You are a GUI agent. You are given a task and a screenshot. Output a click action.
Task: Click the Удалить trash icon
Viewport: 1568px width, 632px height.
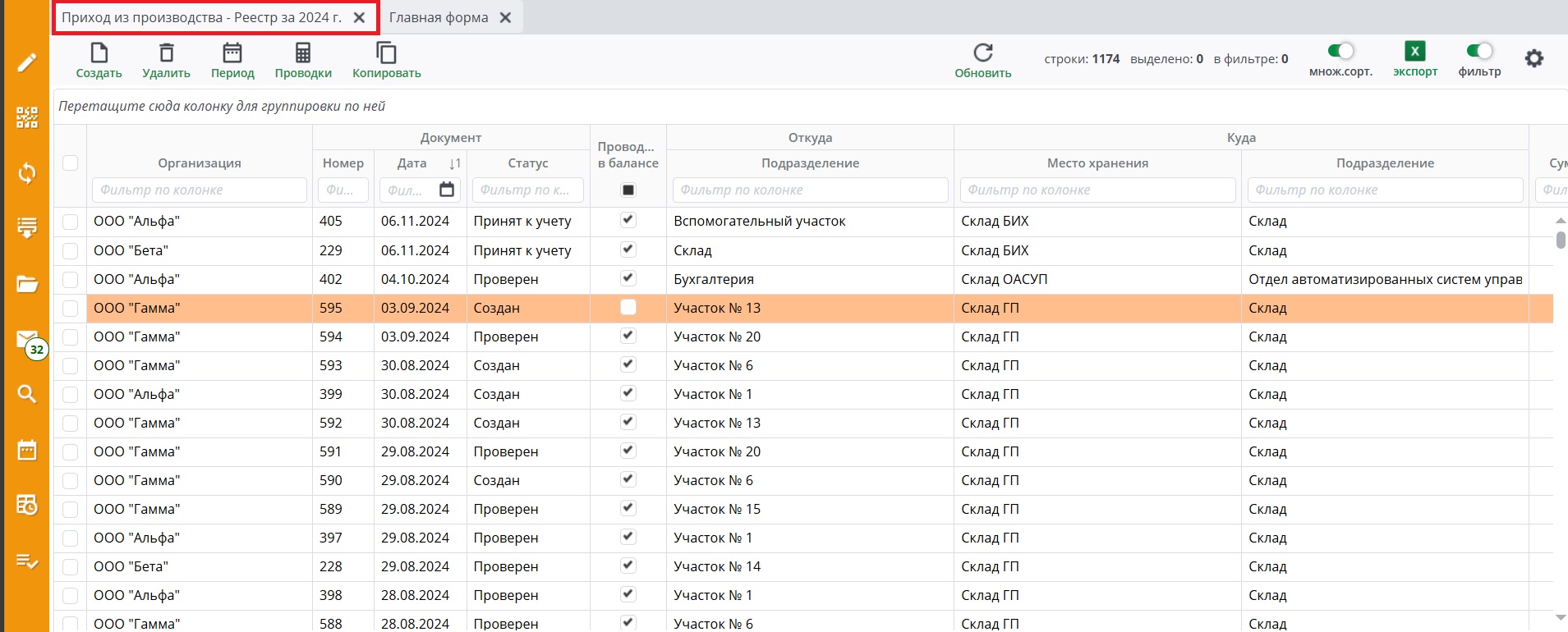pyautogui.click(x=166, y=53)
